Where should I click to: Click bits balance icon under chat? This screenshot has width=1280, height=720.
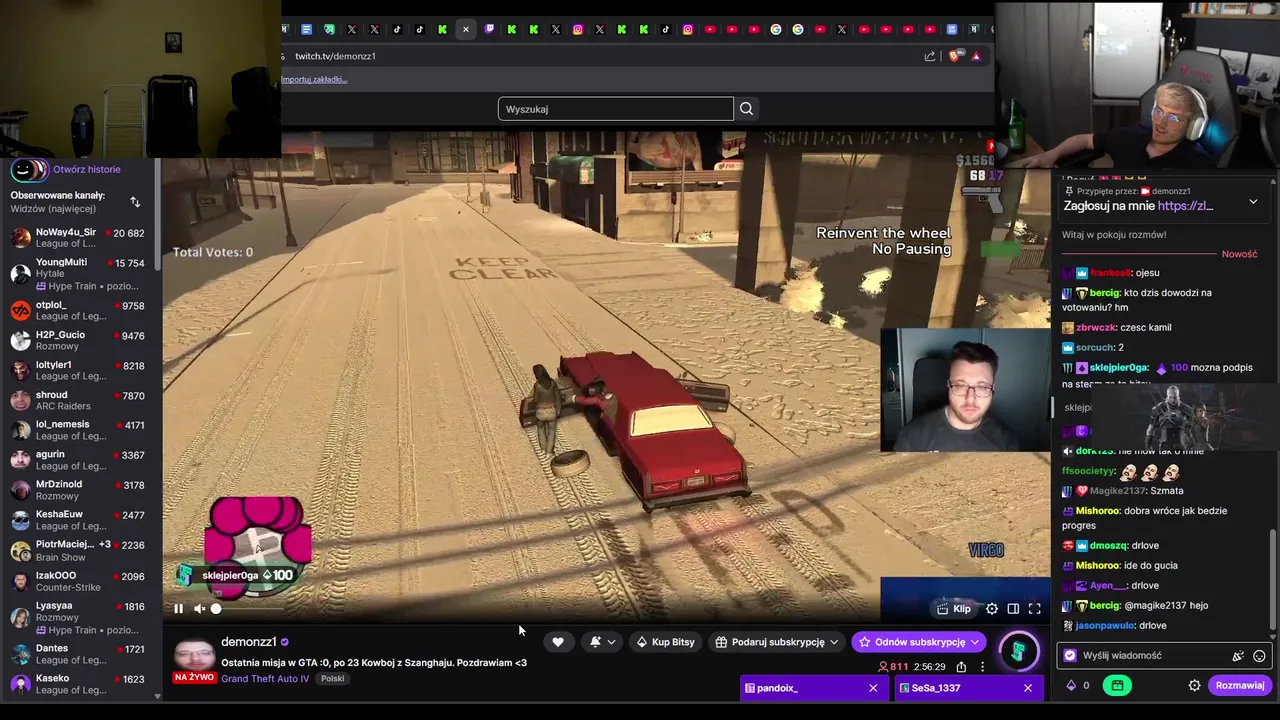(1072, 685)
